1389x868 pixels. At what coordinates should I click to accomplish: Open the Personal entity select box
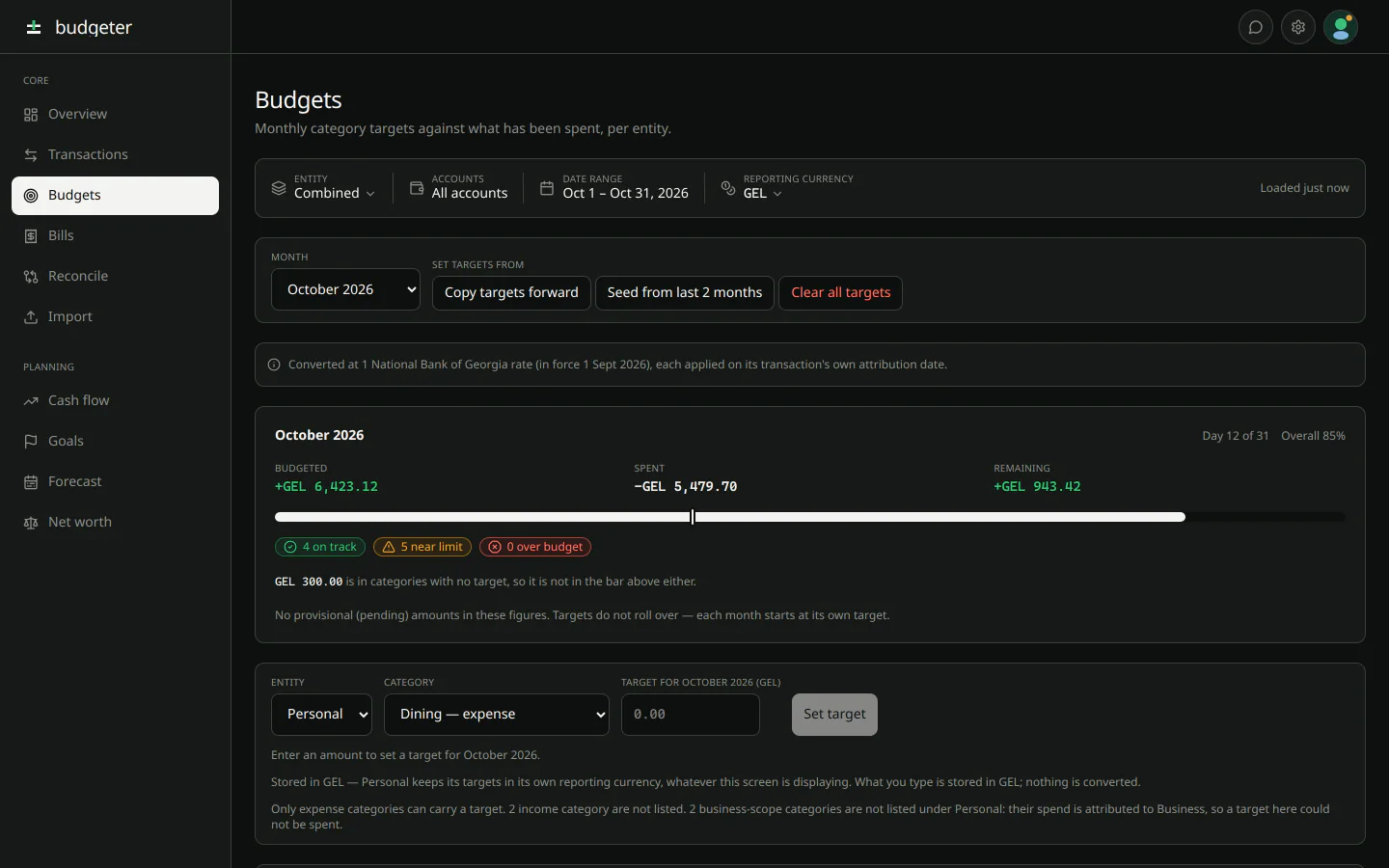click(321, 715)
